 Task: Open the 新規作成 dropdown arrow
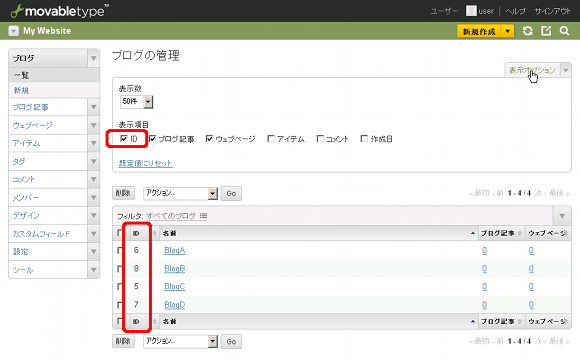(508, 31)
